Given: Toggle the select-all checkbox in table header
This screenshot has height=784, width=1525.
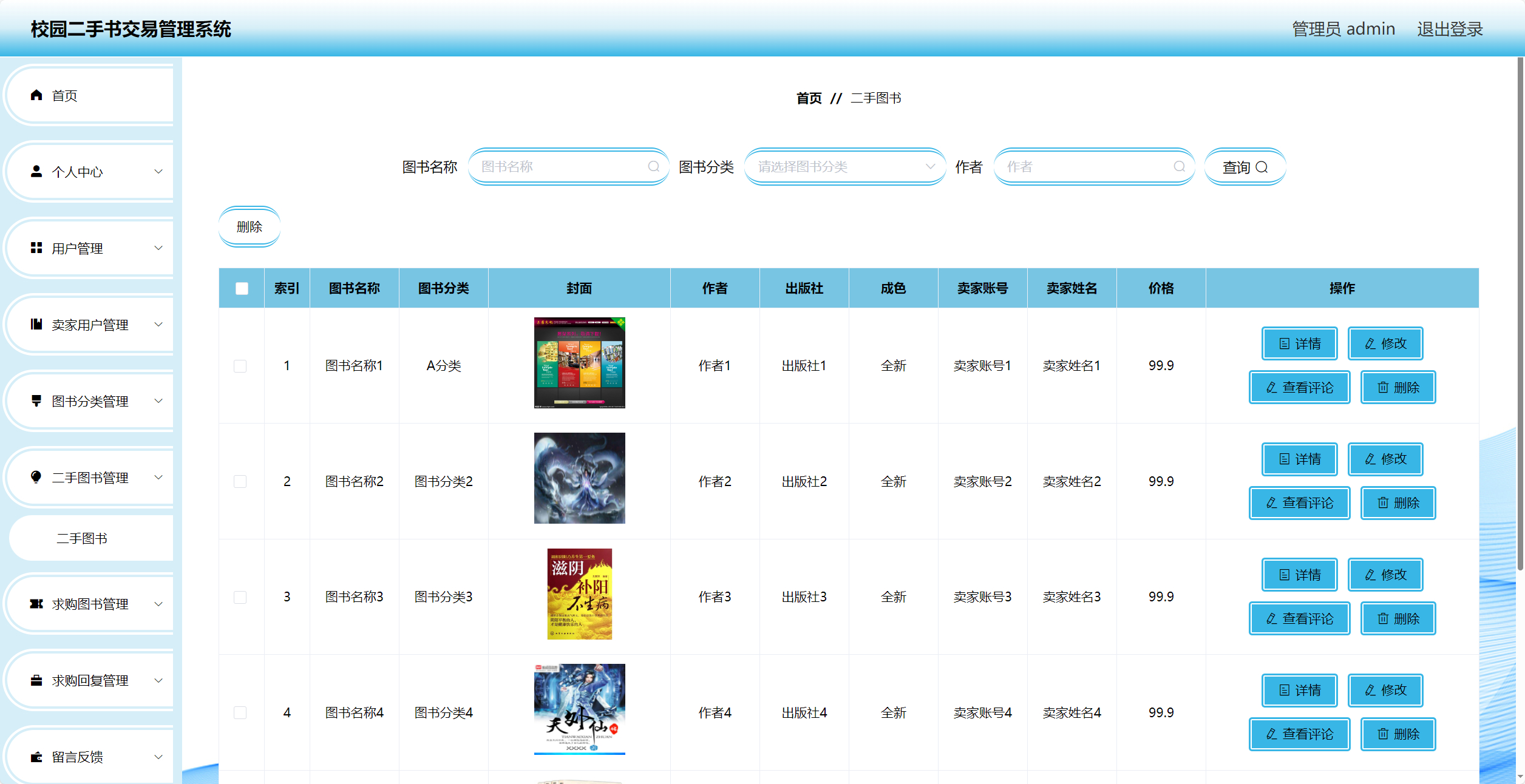Looking at the screenshot, I should 242,288.
